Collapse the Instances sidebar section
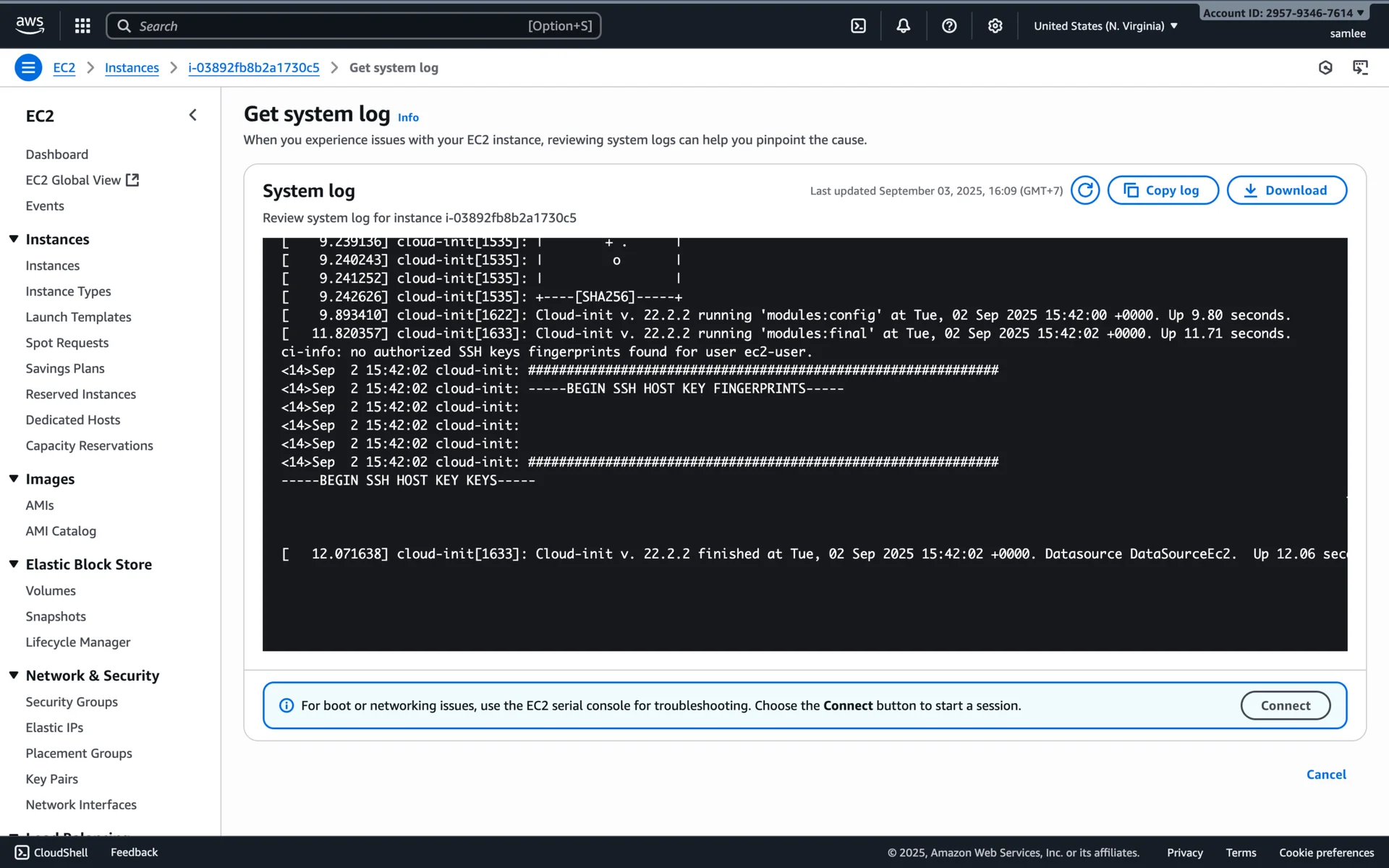Image resolution: width=1389 pixels, height=868 pixels. click(x=14, y=239)
